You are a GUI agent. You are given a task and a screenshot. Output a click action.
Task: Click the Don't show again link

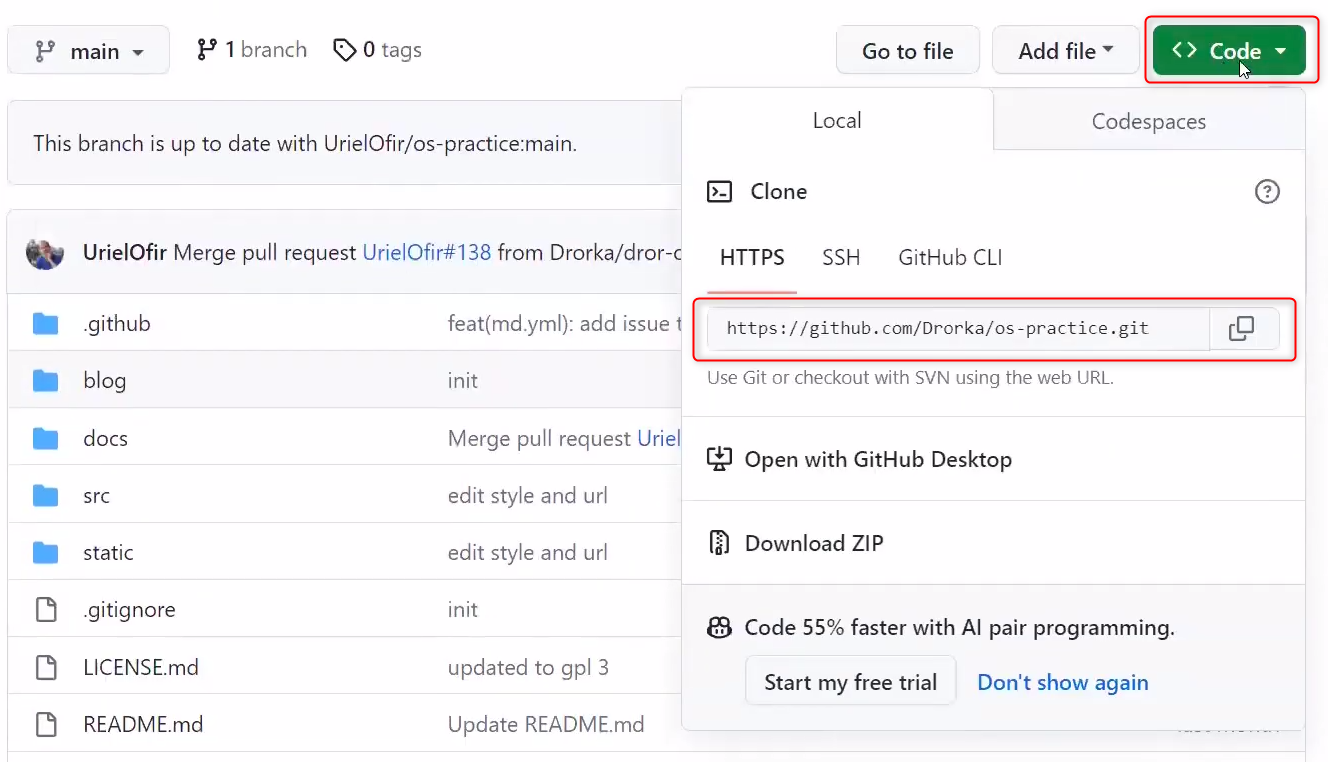1063,683
